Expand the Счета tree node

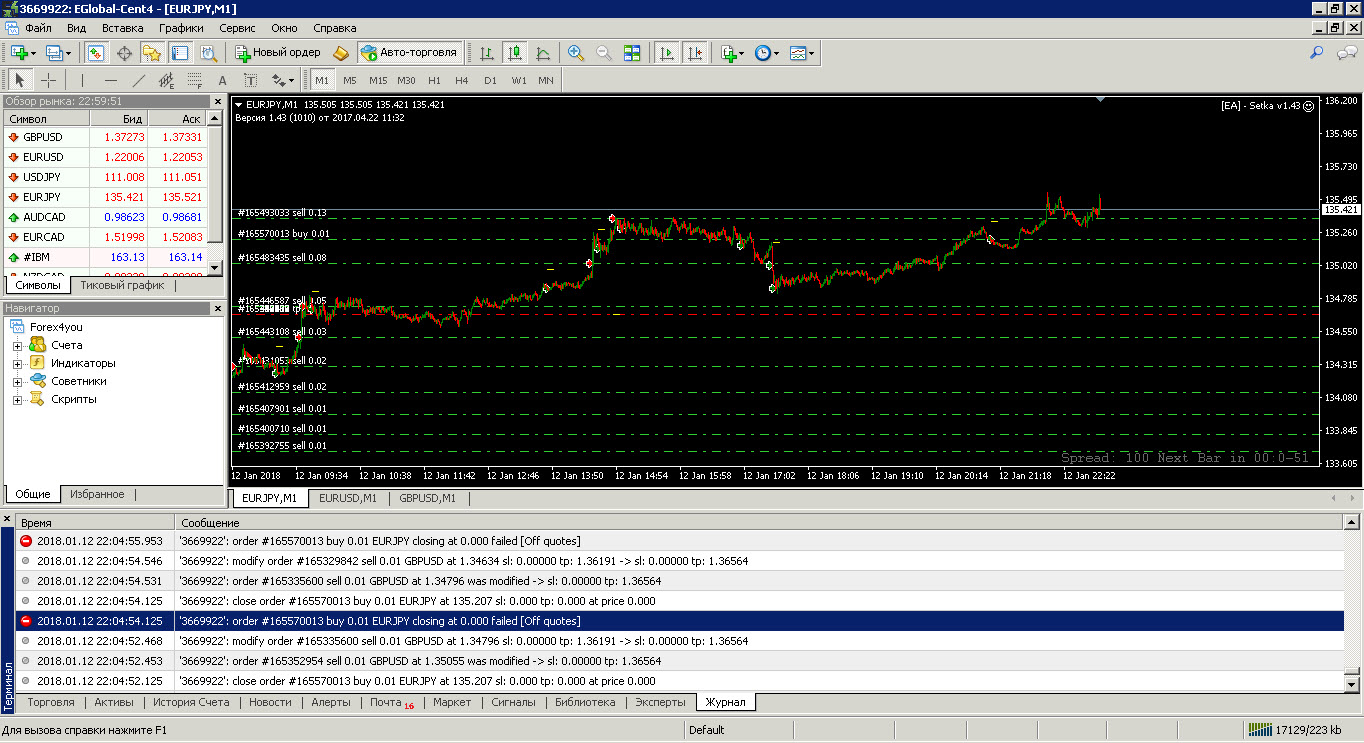click(x=17, y=346)
